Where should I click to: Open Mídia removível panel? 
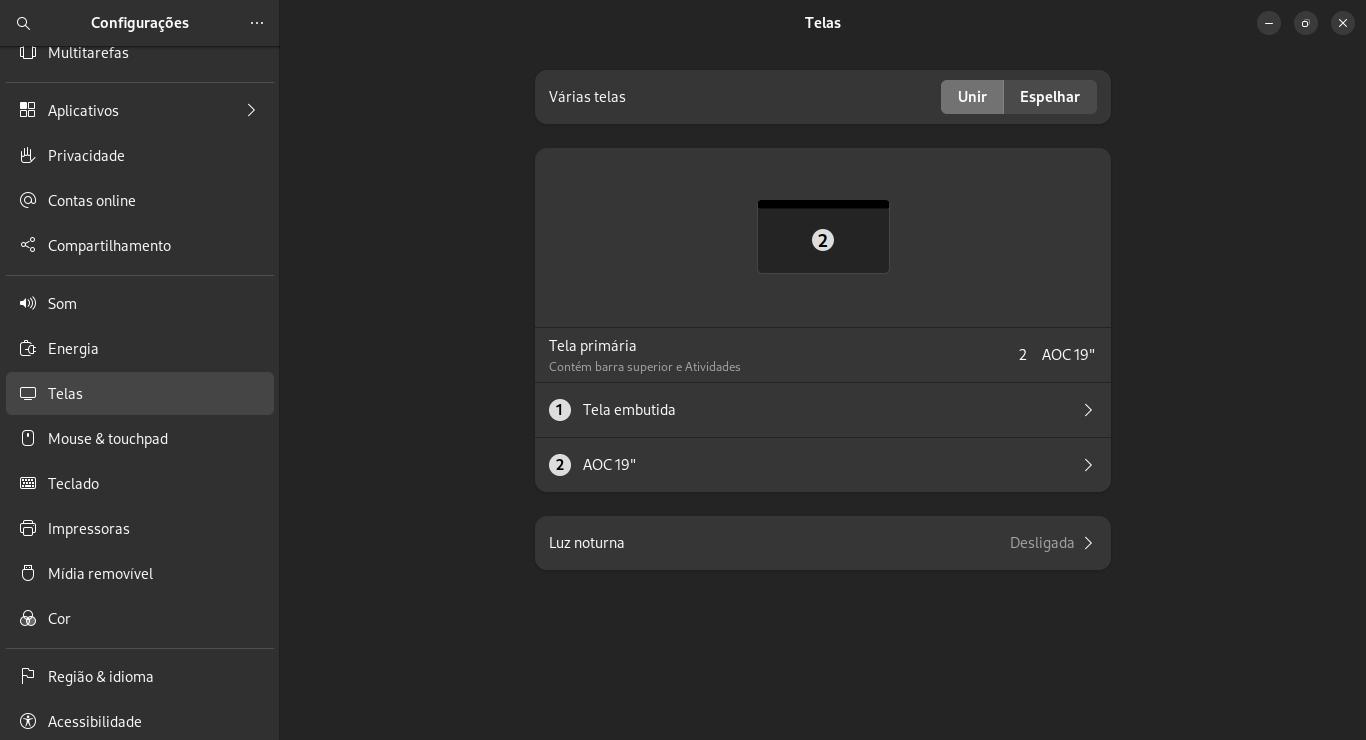click(x=140, y=574)
